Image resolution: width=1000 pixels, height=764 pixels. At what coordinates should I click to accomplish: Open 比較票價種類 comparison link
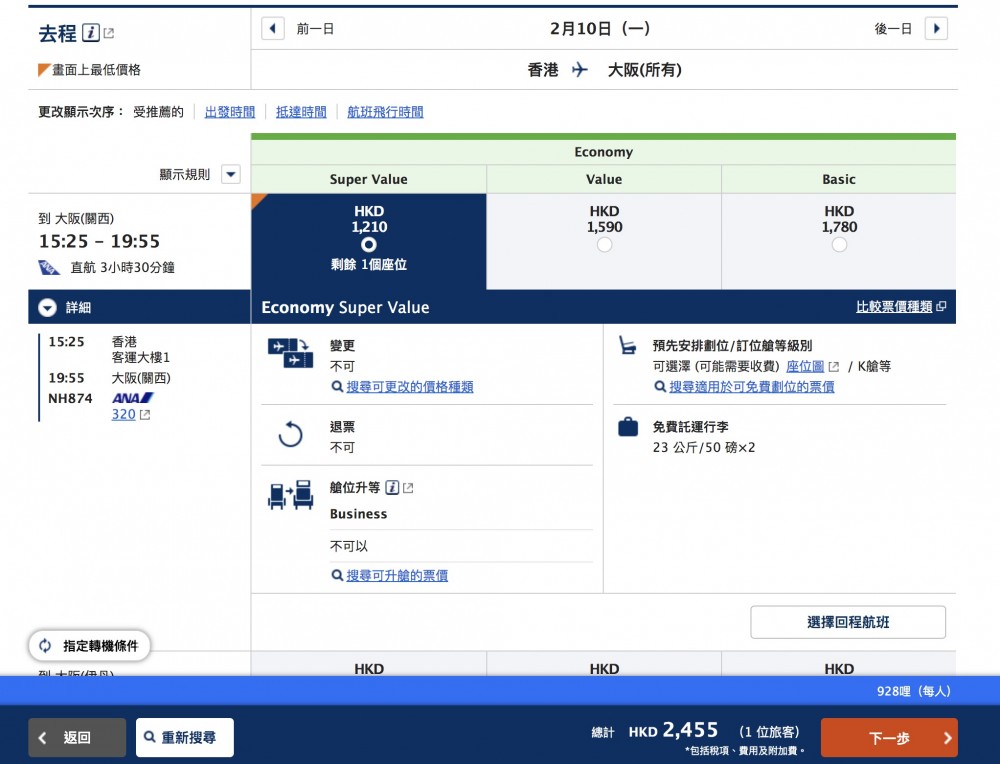pyautogui.click(x=894, y=307)
